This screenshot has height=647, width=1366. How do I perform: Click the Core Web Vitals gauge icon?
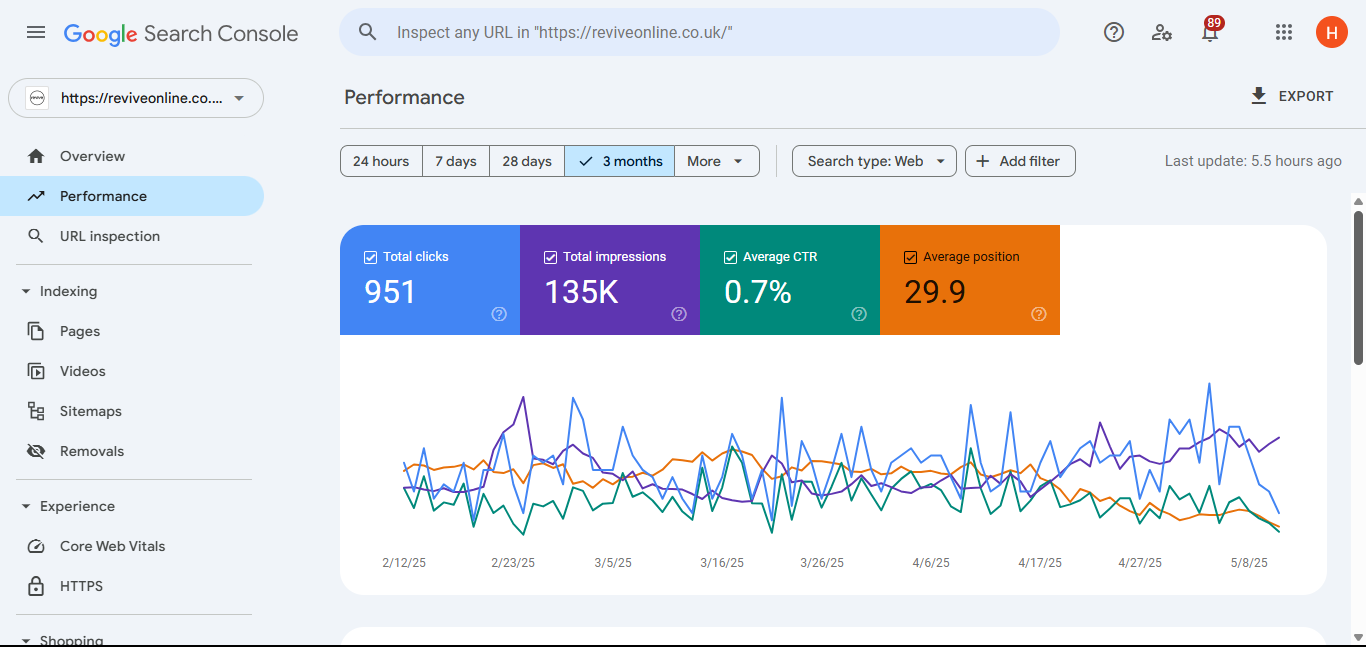[36, 546]
